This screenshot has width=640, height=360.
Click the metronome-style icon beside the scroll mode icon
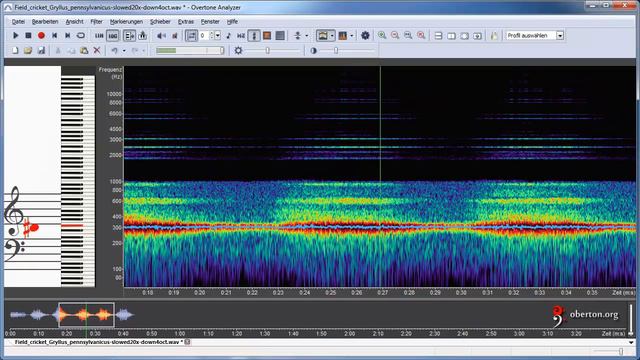click(142, 36)
